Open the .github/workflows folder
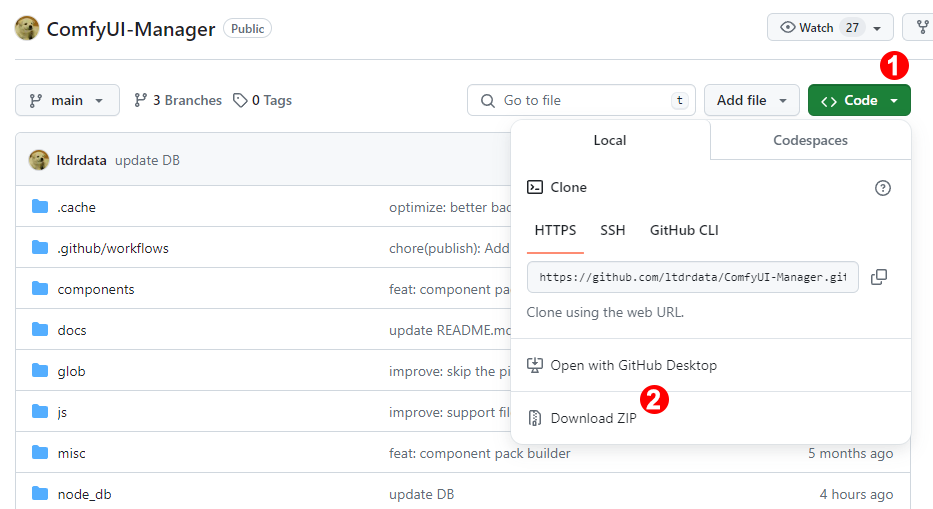 113,248
